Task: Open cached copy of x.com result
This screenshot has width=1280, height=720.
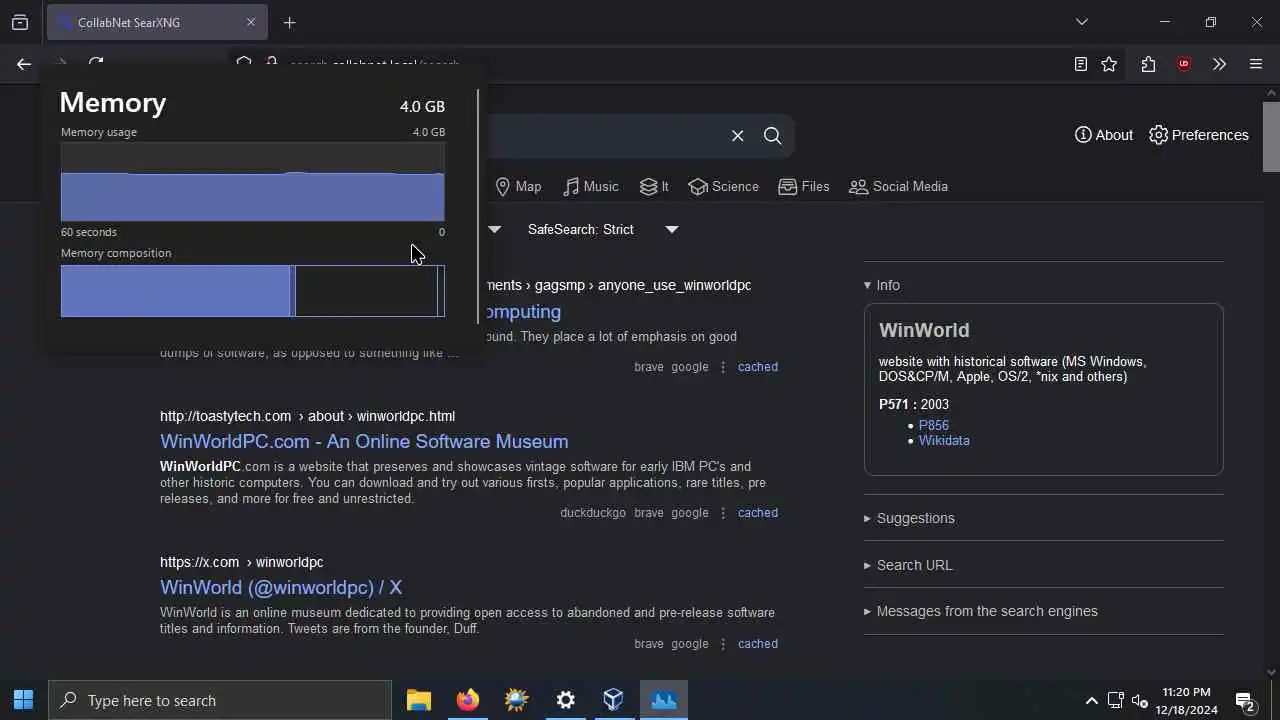Action: (758, 644)
